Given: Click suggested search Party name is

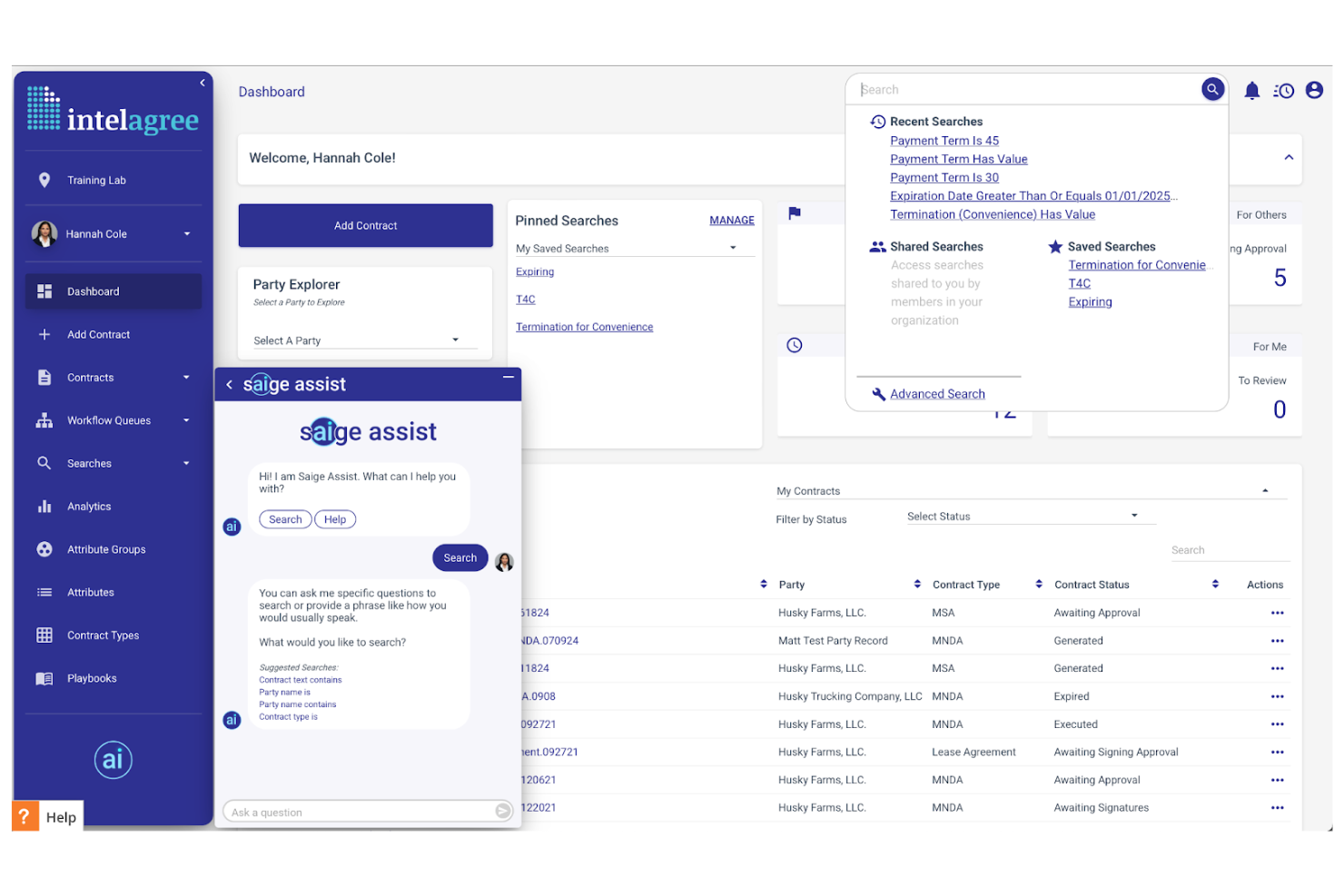Looking at the screenshot, I should coord(284,692).
